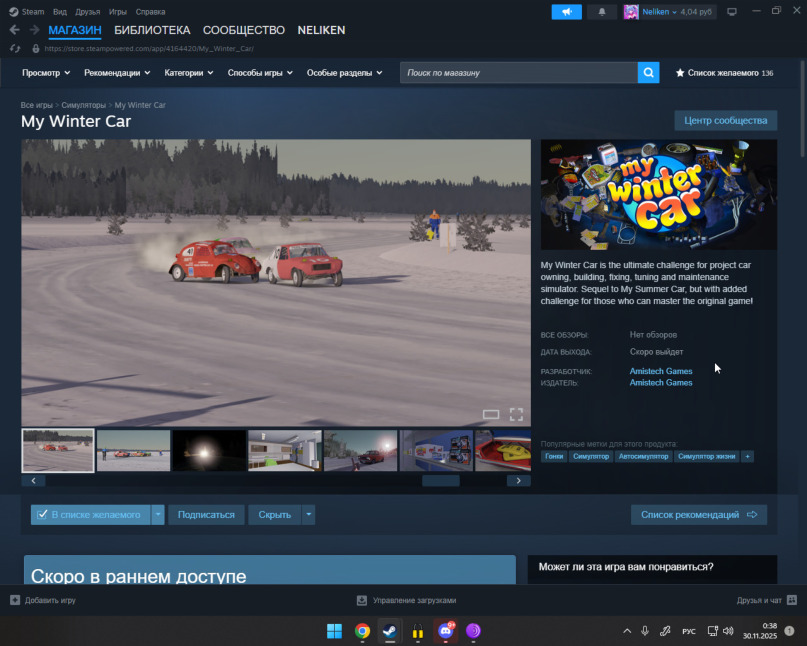Click the padlock icon beside the URL
The width and height of the screenshot is (807, 646).
tap(36, 48)
